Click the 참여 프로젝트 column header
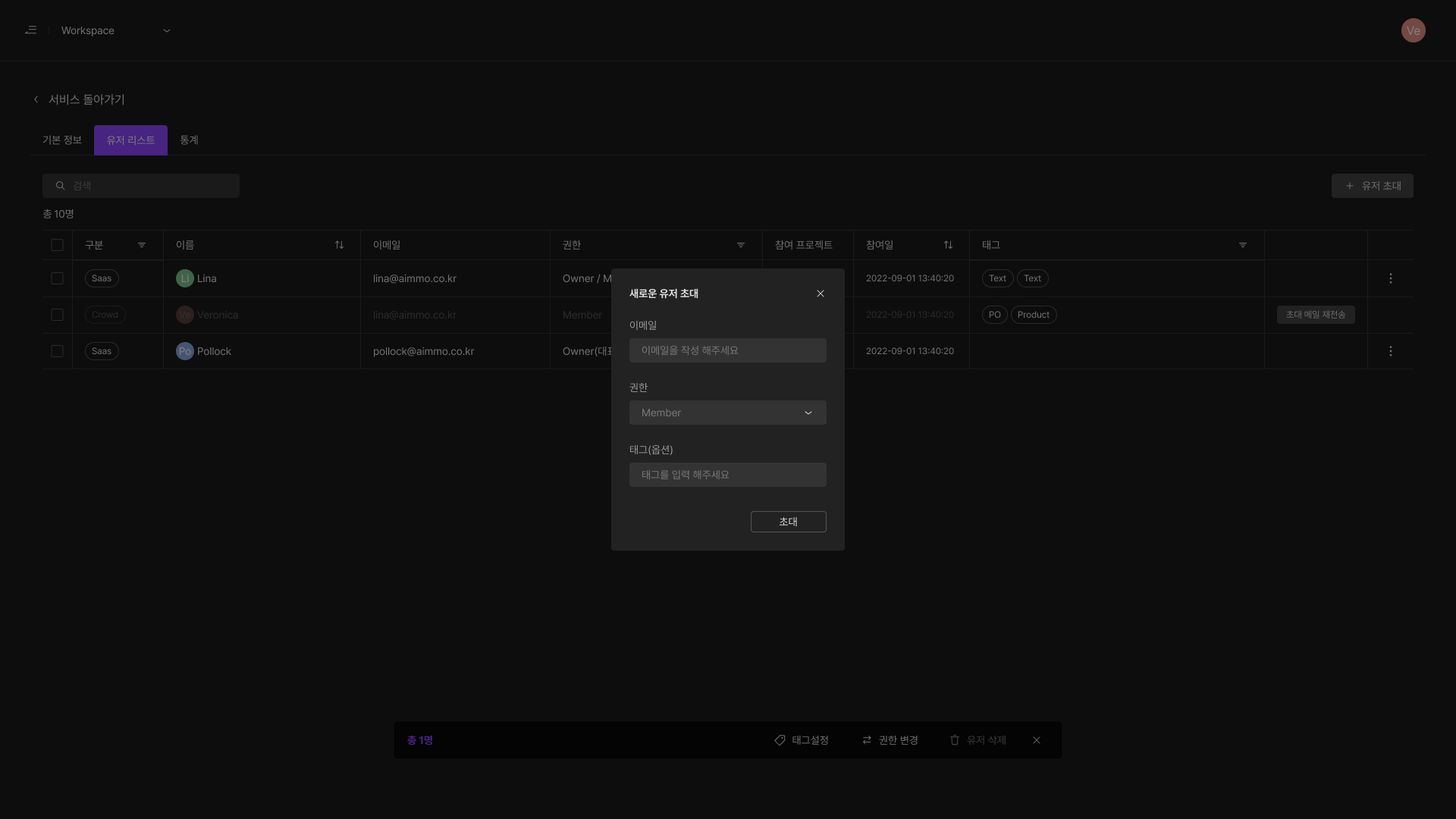Image resolution: width=1456 pixels, height=819 pixels. click(804, 245)
